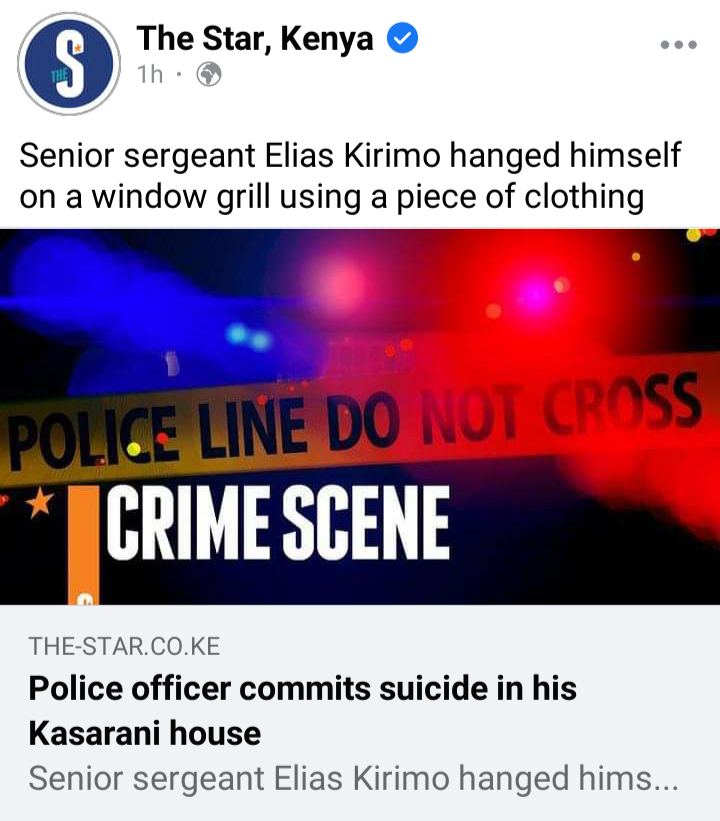Click the 1h post timestamp
The width and height of the screenshot is (720, 821).
pos(150,74)
